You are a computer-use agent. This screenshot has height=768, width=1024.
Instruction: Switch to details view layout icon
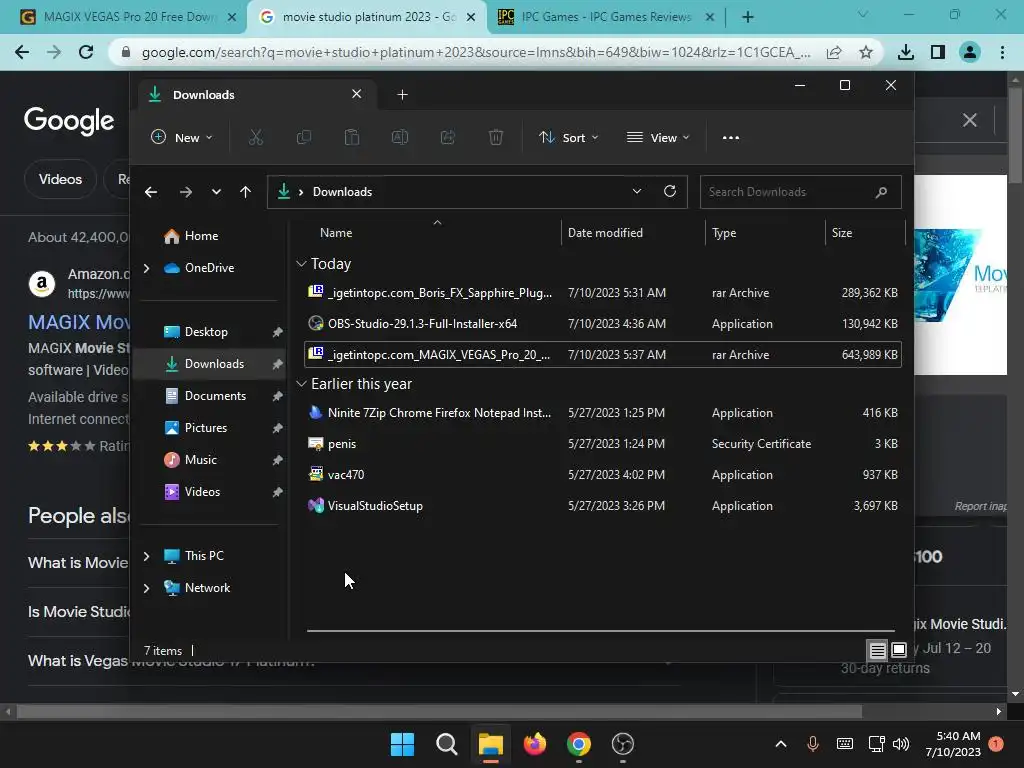coord(877,650)
